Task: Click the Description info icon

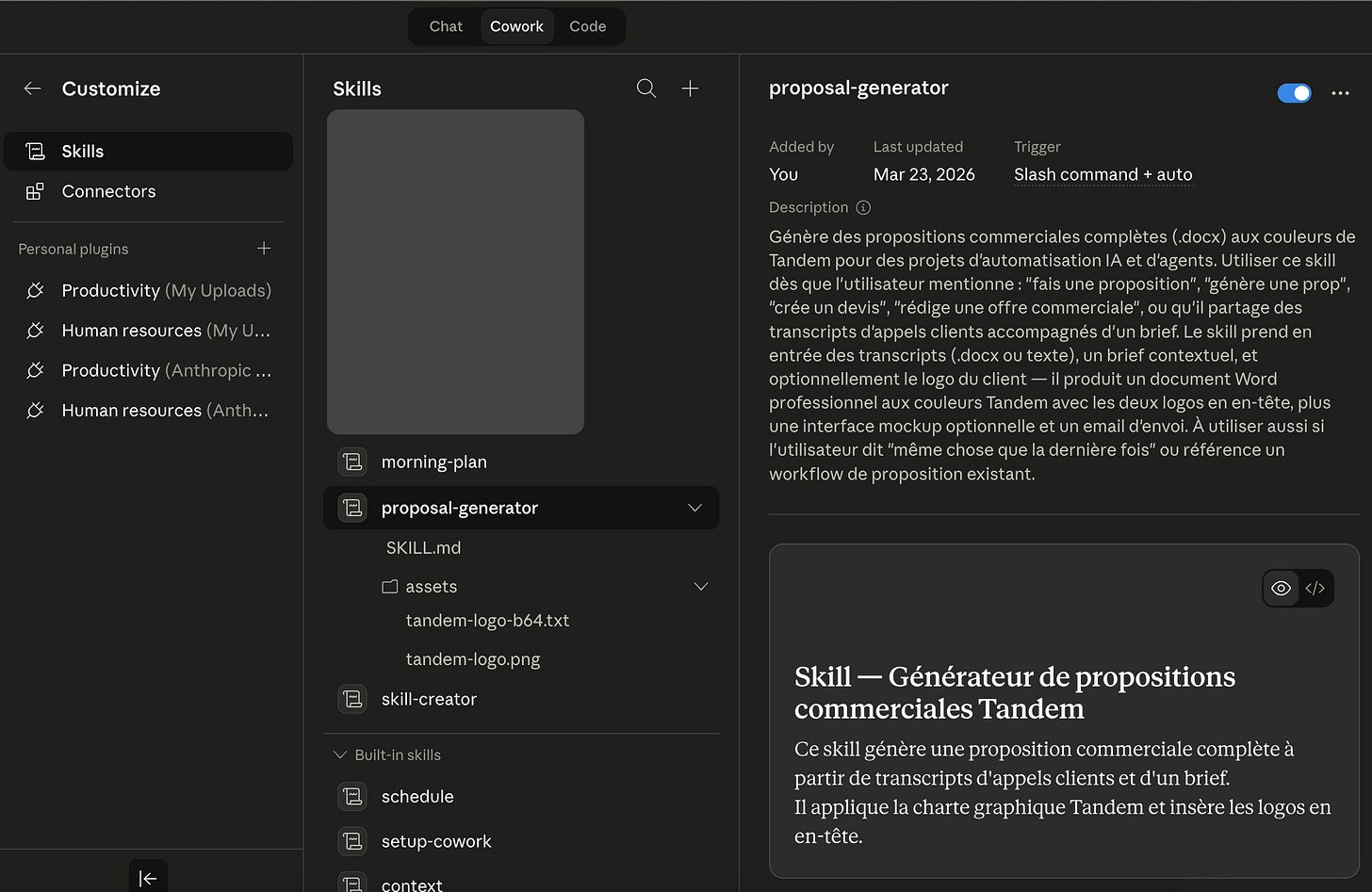Action: tap(863, 207)
